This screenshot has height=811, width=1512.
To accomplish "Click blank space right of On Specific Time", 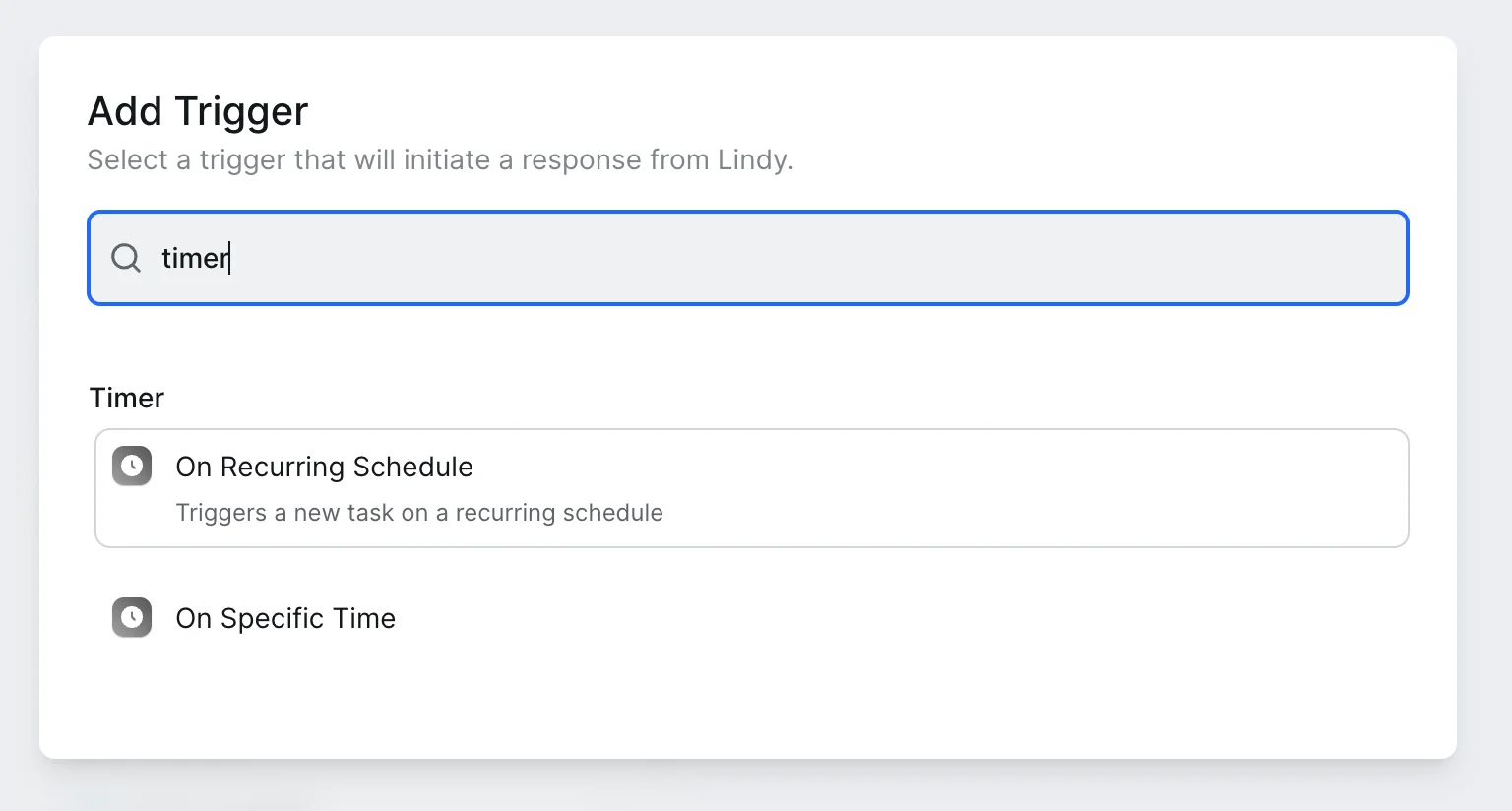I will click(984, 618).
